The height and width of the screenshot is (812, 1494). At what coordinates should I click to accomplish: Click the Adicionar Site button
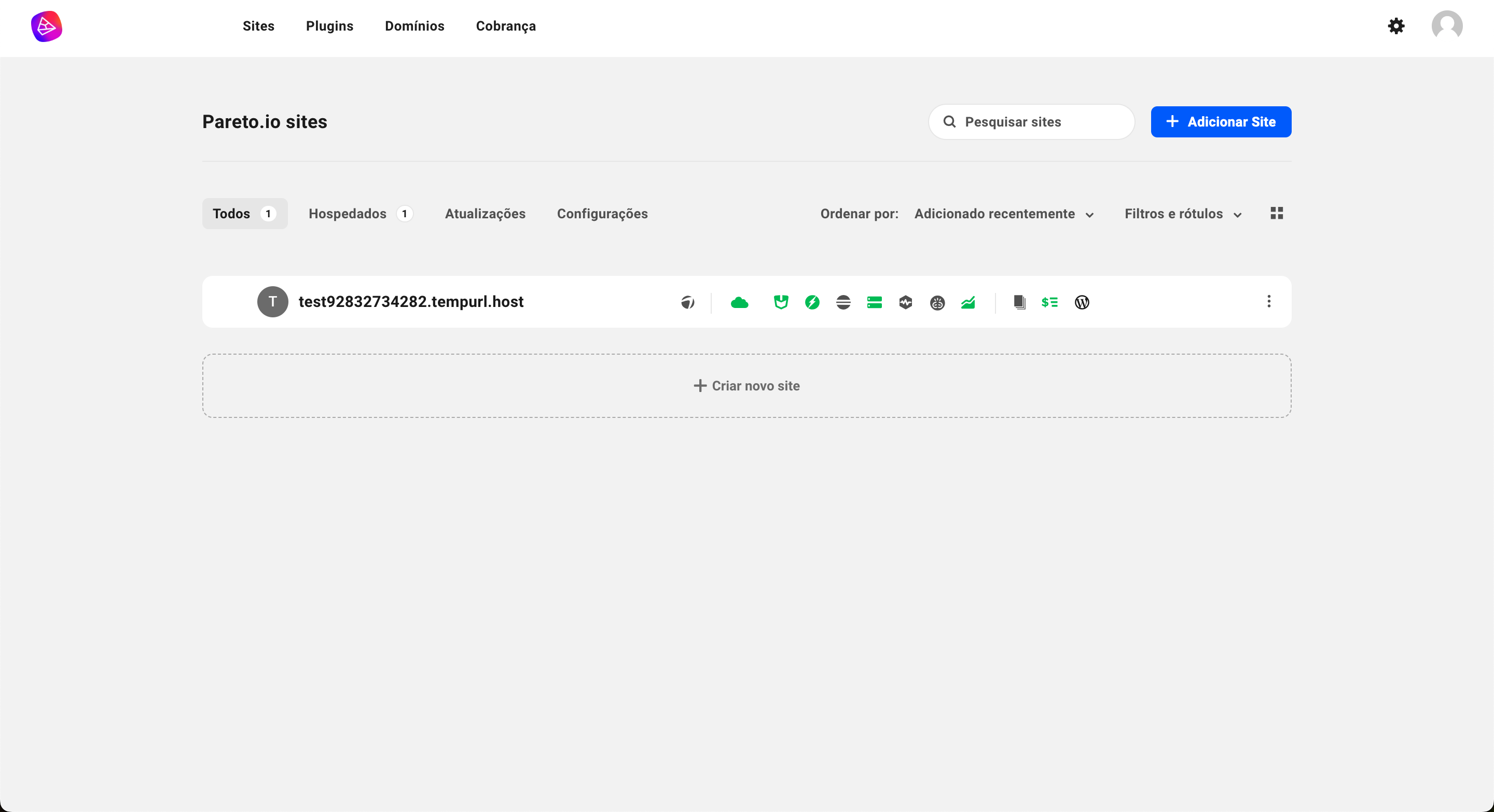[x=1221, y=122]
